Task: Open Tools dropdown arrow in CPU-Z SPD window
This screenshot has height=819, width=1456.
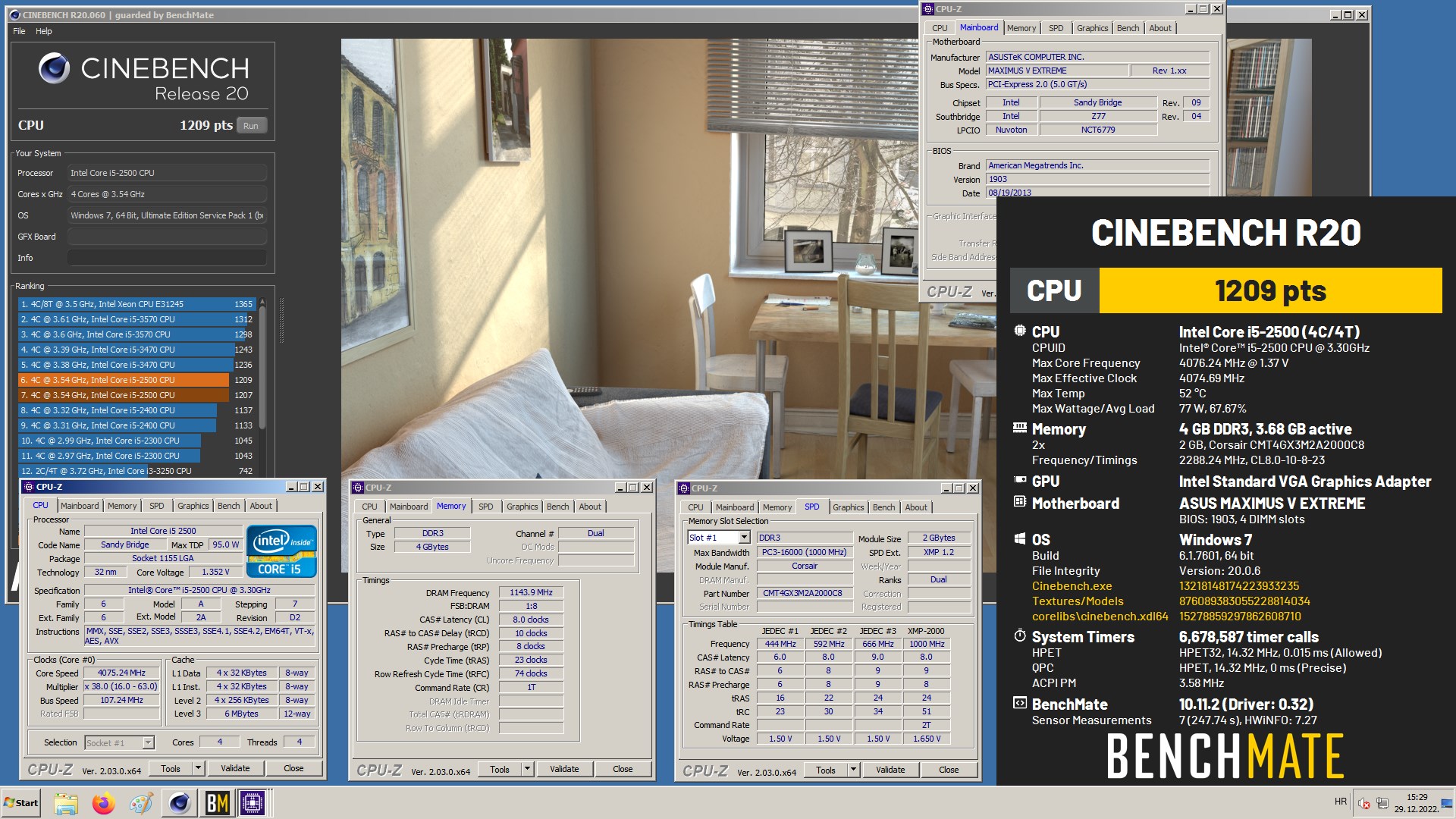Action: pos(853,770)
